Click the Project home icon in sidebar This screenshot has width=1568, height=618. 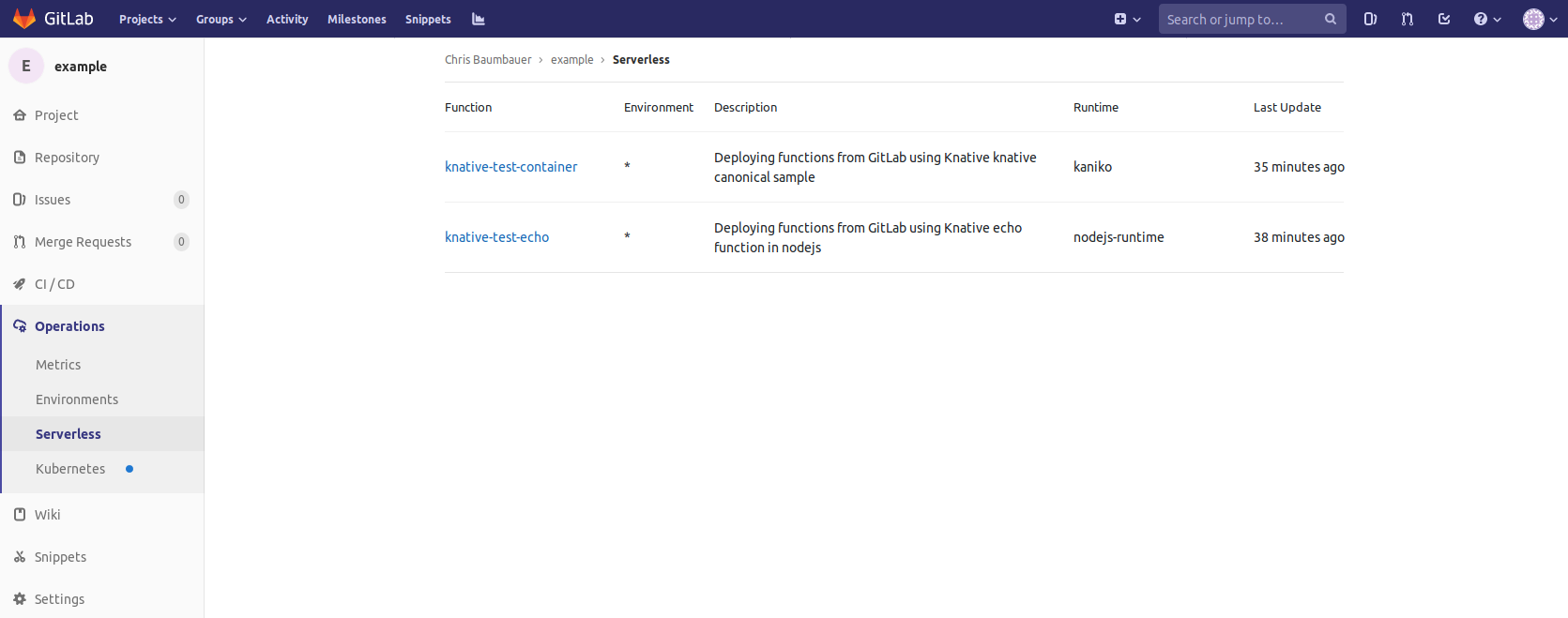click(x=20, y=115)
